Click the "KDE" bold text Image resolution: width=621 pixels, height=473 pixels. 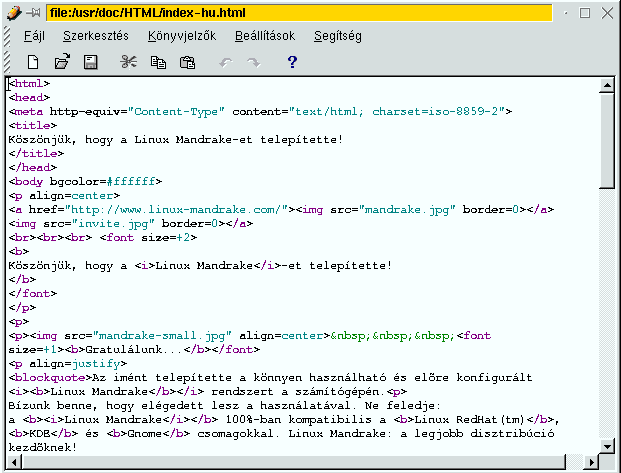pos(40,434)
